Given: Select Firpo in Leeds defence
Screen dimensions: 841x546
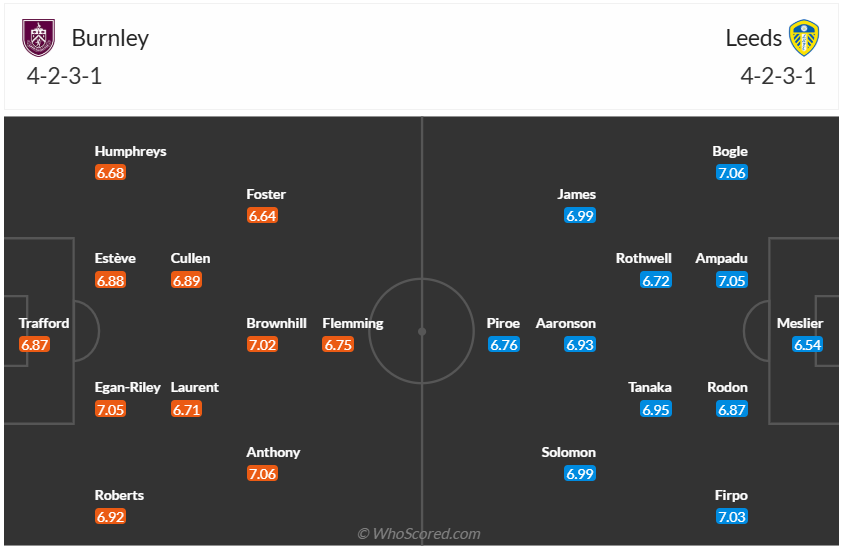Looking at the screenshot, I should tap(731, 495).
